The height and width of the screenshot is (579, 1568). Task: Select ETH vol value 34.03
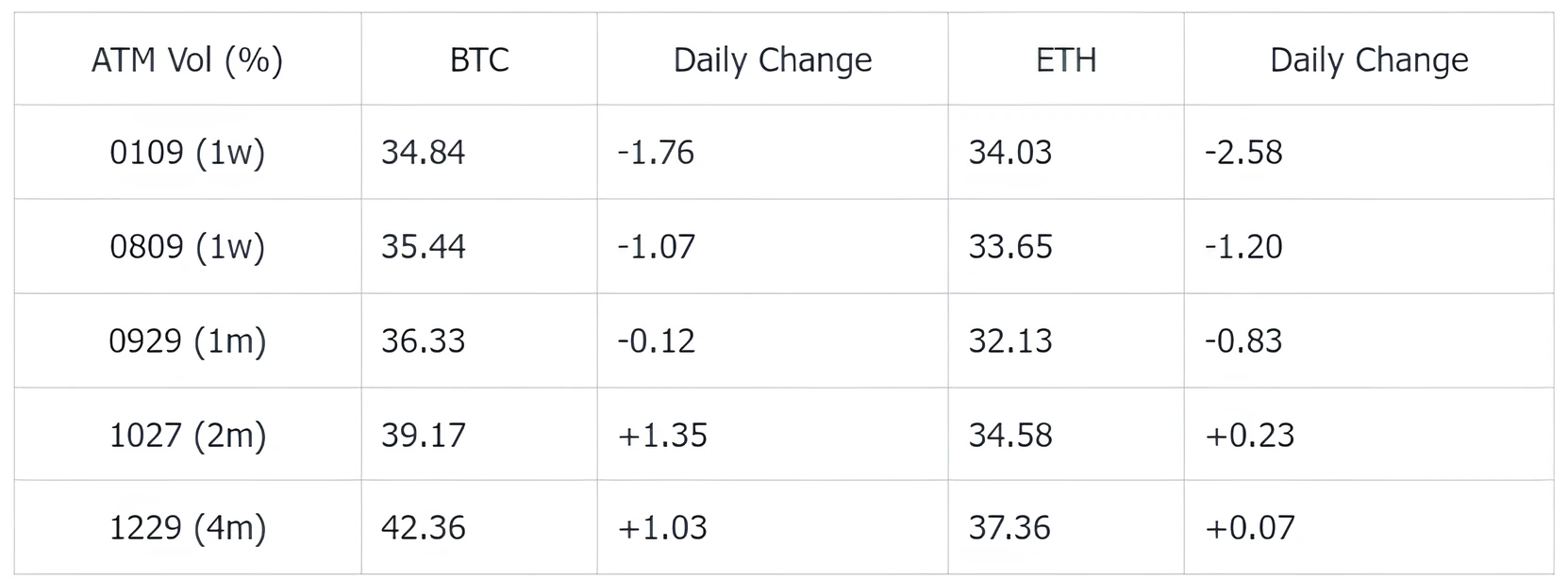pos(1009,153)
